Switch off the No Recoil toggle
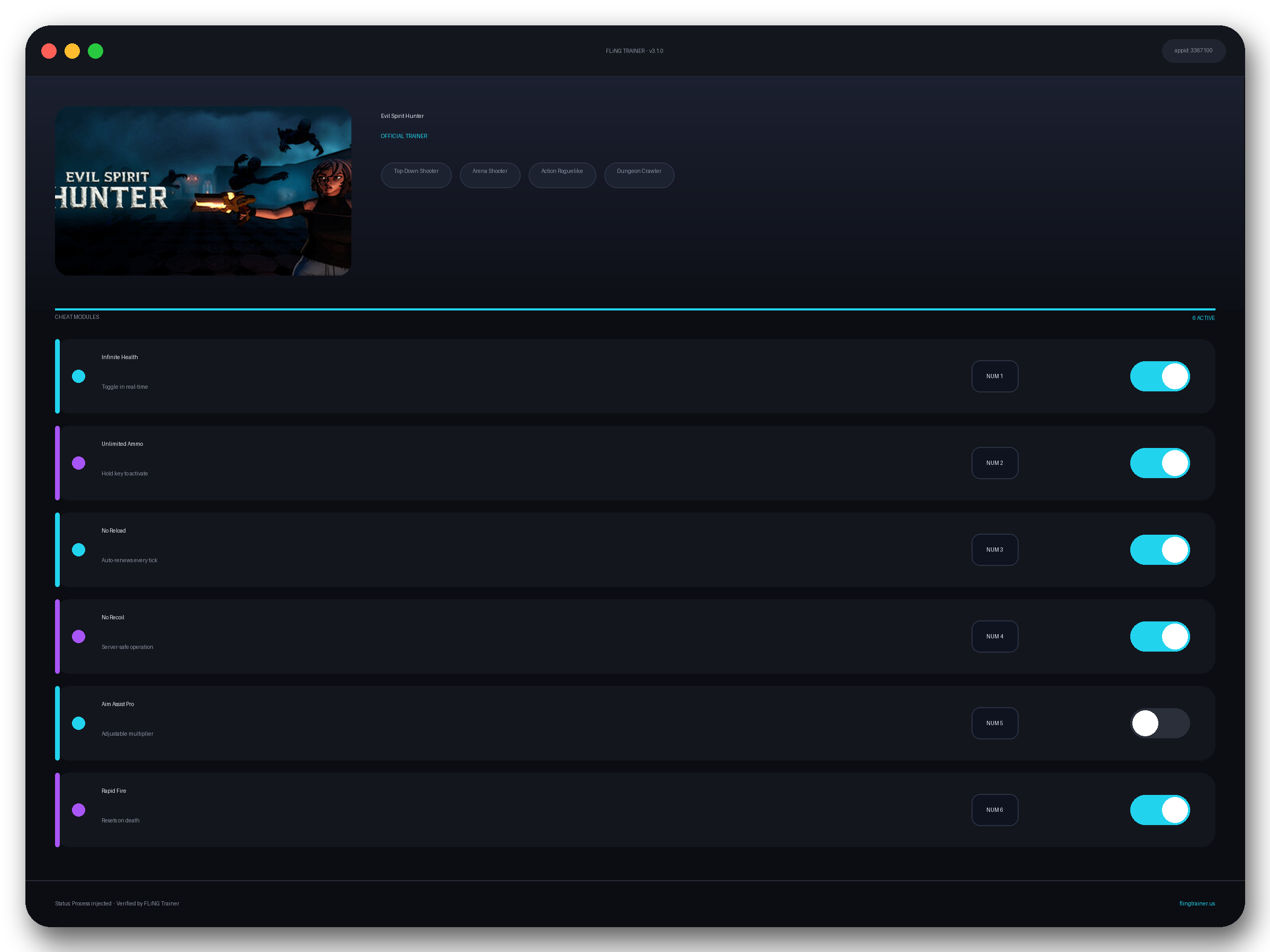This screenshot has height=952, width=1270. [1160, 636]
